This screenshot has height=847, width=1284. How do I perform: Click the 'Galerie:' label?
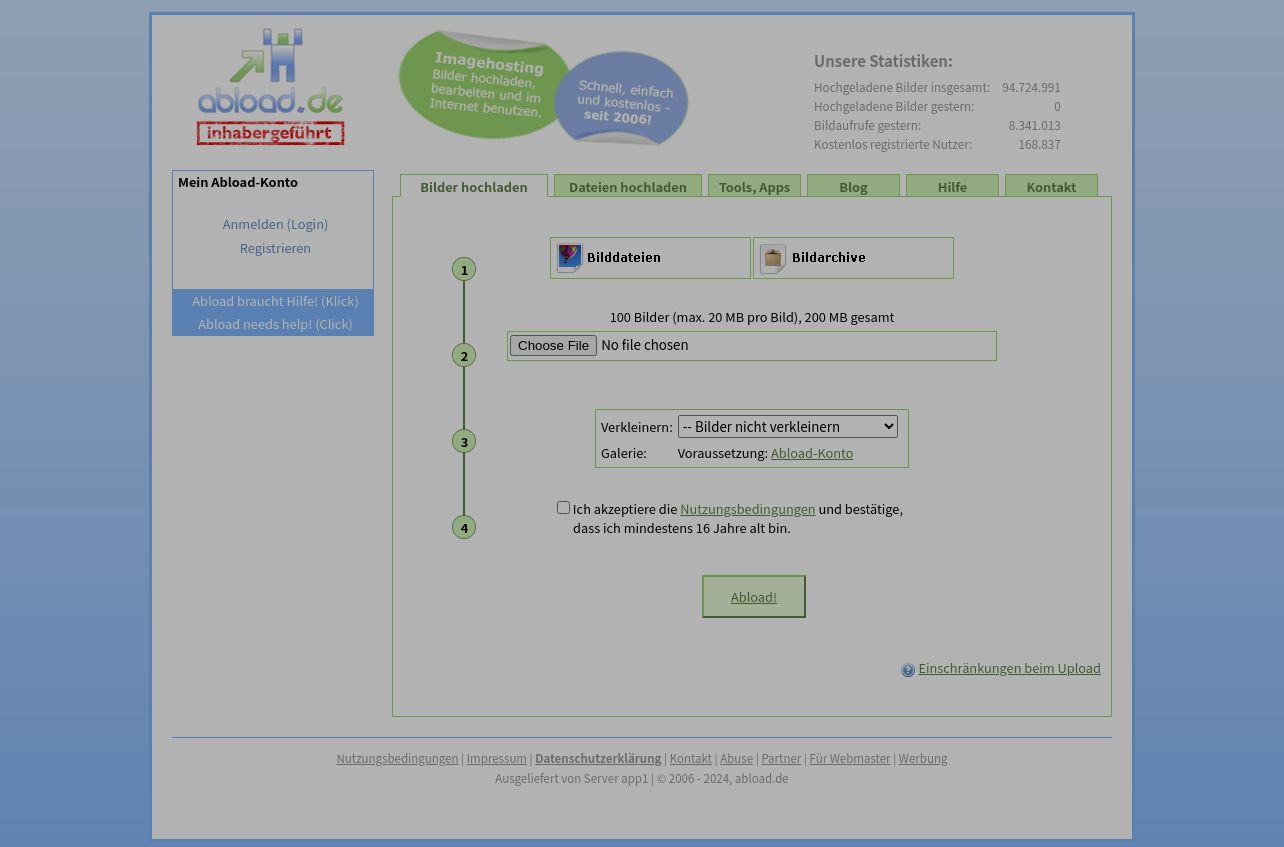click(x=624, y=453)
